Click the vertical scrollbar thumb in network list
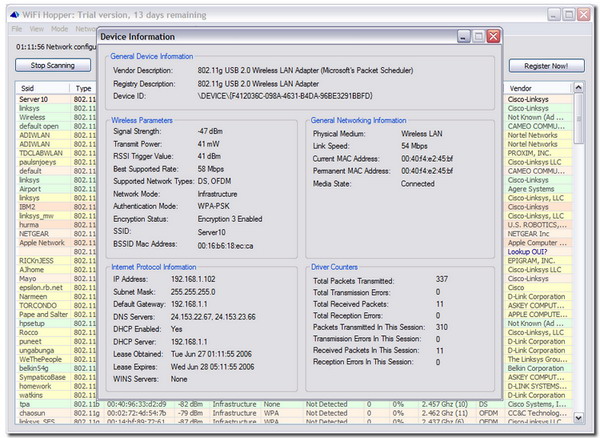This screenshot has height=438, width=600. 578,119
